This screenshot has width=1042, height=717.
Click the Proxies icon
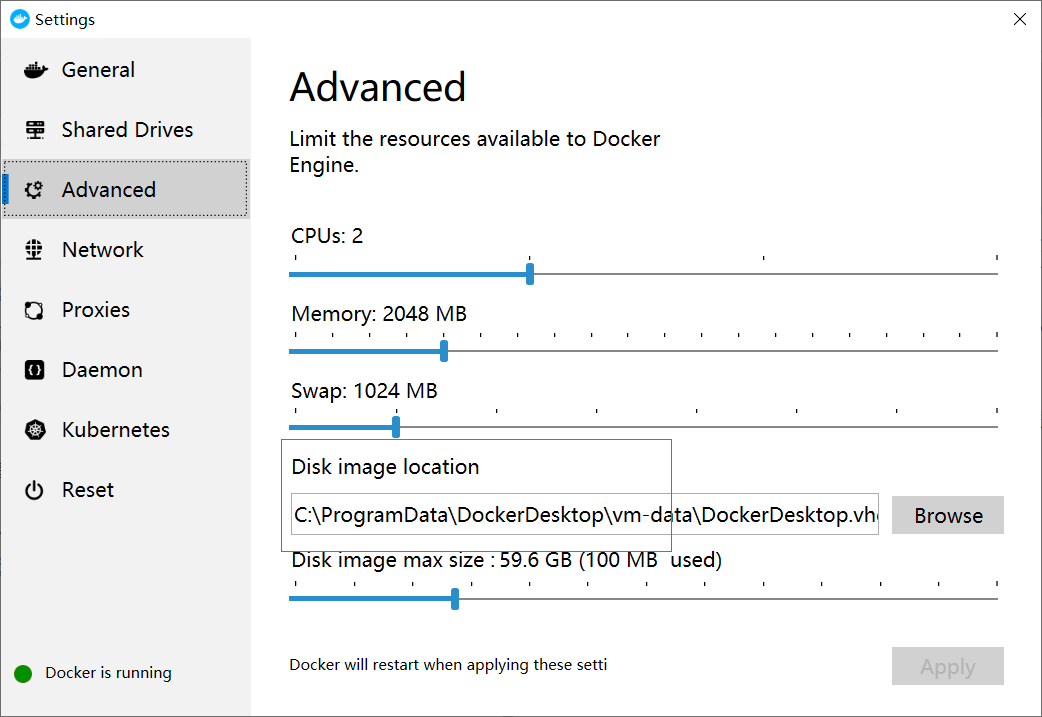[x=35, y=310]
